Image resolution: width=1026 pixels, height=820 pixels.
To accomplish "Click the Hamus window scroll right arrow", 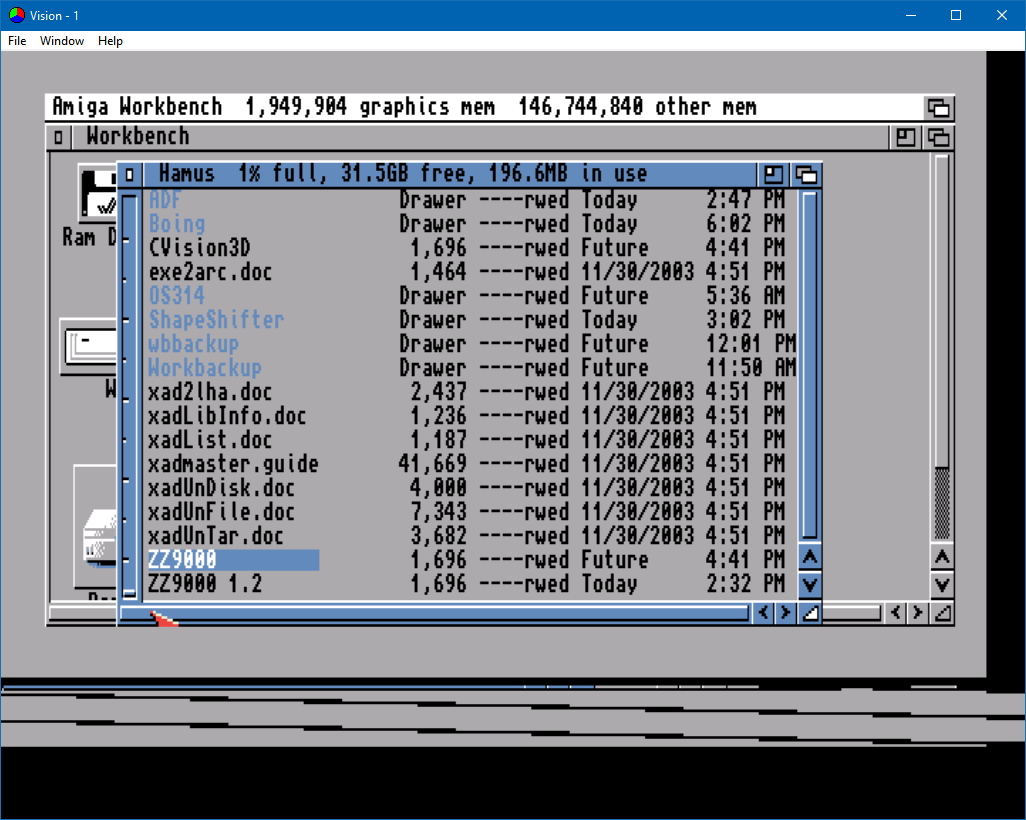I will click(785, 613).
